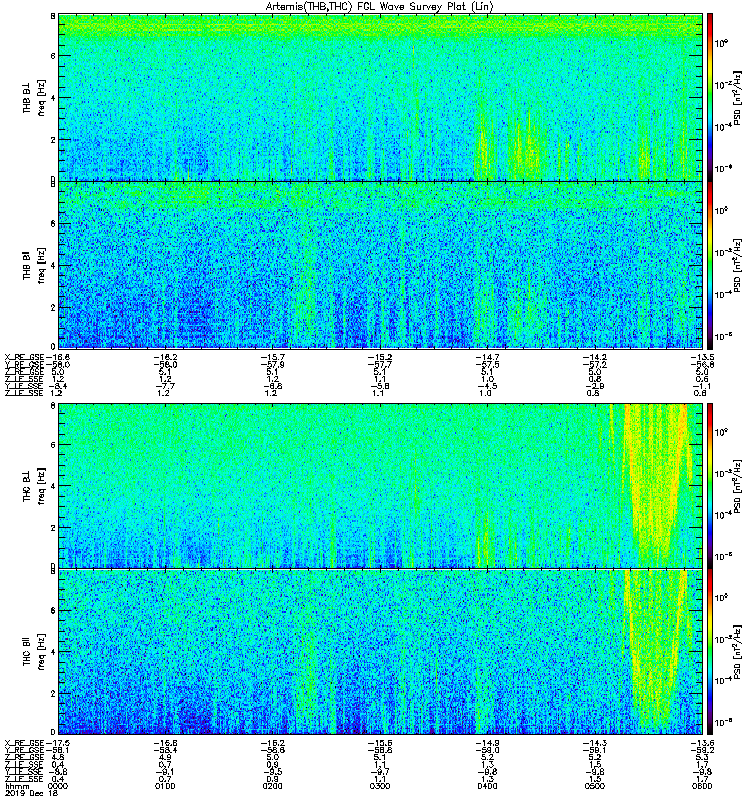Click the color bar beside the THB B∥ panel
This screenshot has width=750, height=800.
coord(710,265)
